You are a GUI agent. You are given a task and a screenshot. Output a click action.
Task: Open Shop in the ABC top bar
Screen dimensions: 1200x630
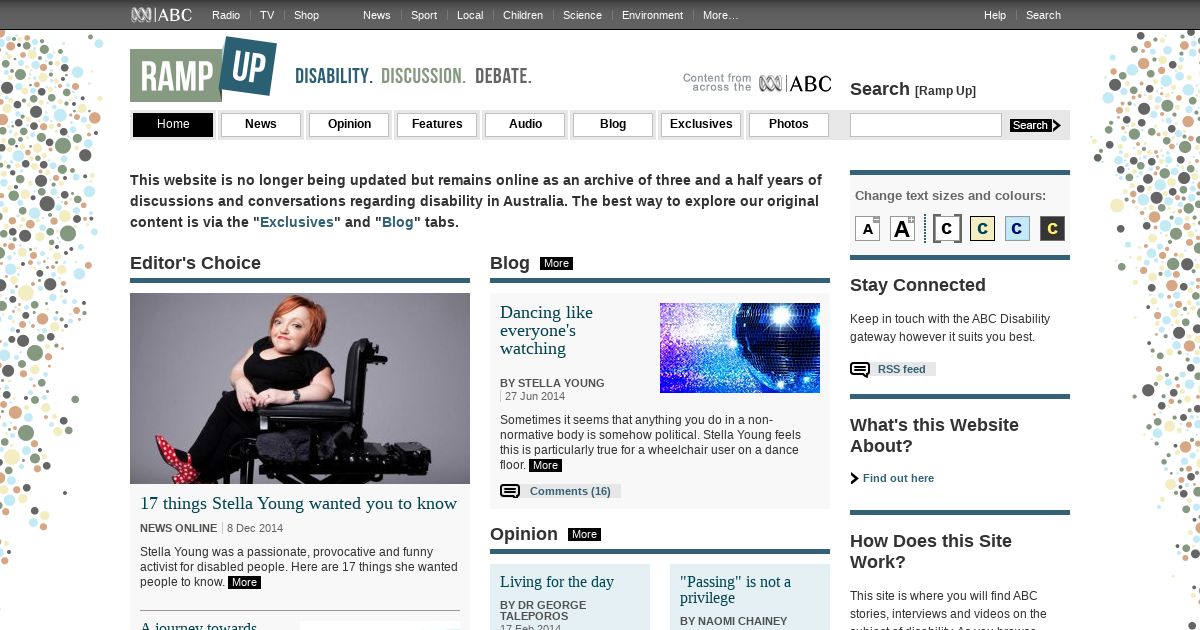point(306,15)
